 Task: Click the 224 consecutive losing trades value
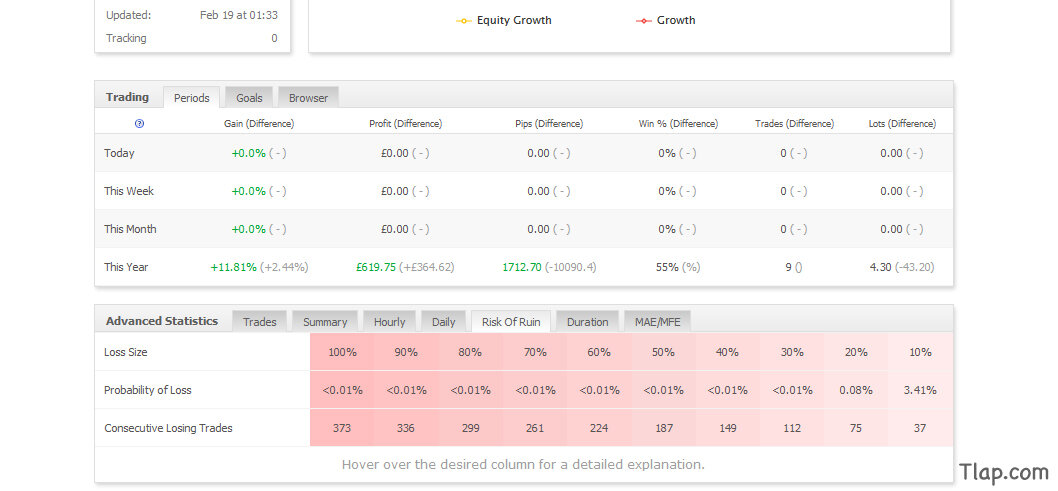[598, 428]
